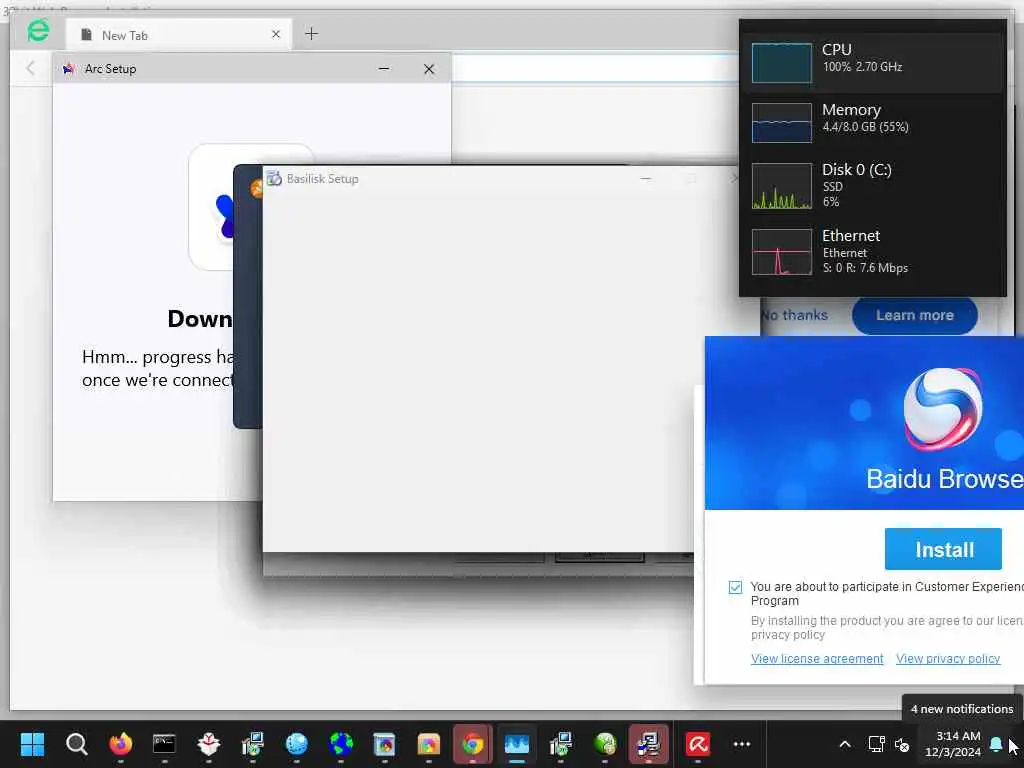The image size is (1024, 768).
Task: Open taskbar Search
Action: [76, 744]
